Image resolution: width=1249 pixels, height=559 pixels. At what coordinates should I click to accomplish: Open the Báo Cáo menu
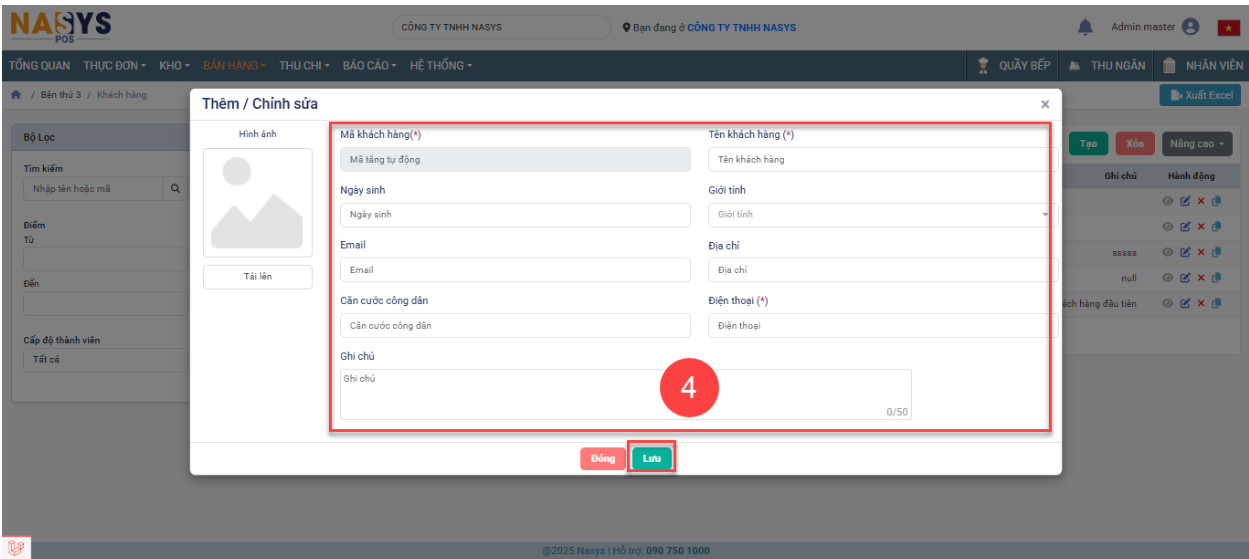pos(369,66)
